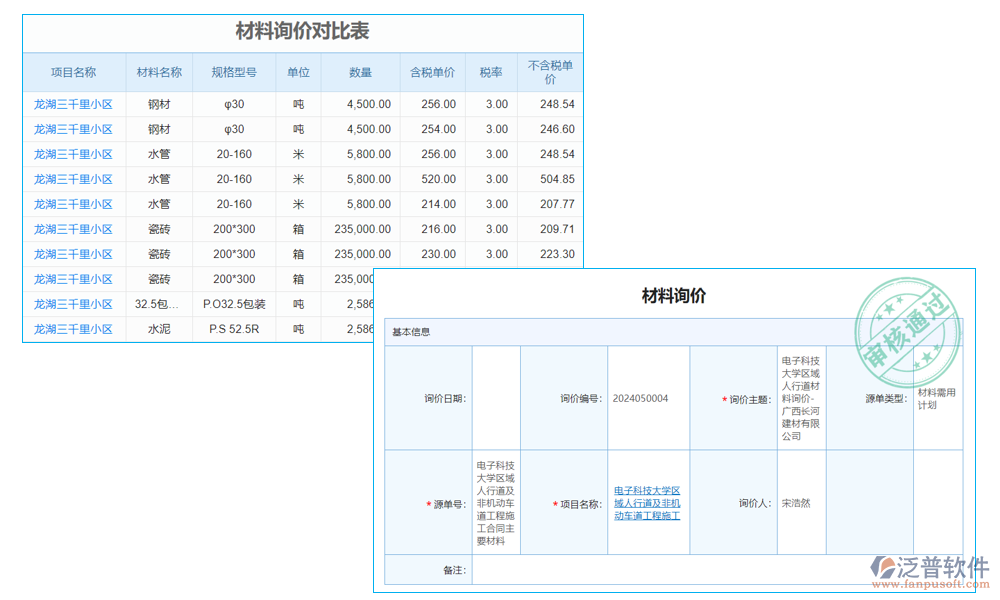Select the 钢材 row with φ30 specification
The height and width of the screenshot is (600, 1000).
click(x=158, y=104)
